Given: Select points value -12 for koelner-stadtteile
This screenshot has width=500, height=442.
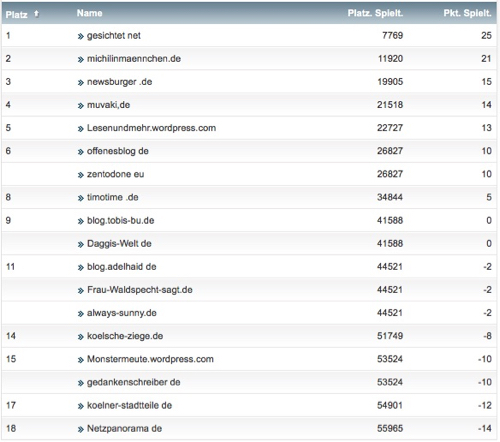Looking at the screenshot, I should [x=485, y=405].
